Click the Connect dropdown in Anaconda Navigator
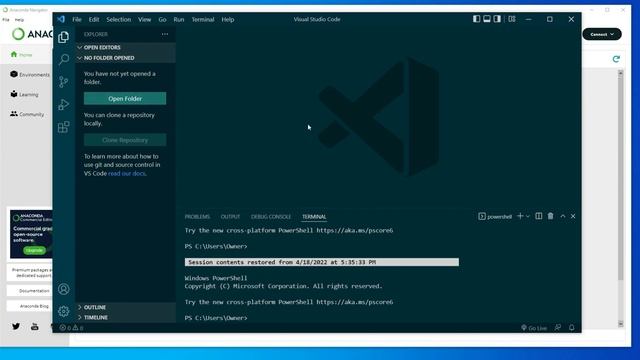Screen dimensions: 640x360 pyautogui.click(x=602, y=34)
